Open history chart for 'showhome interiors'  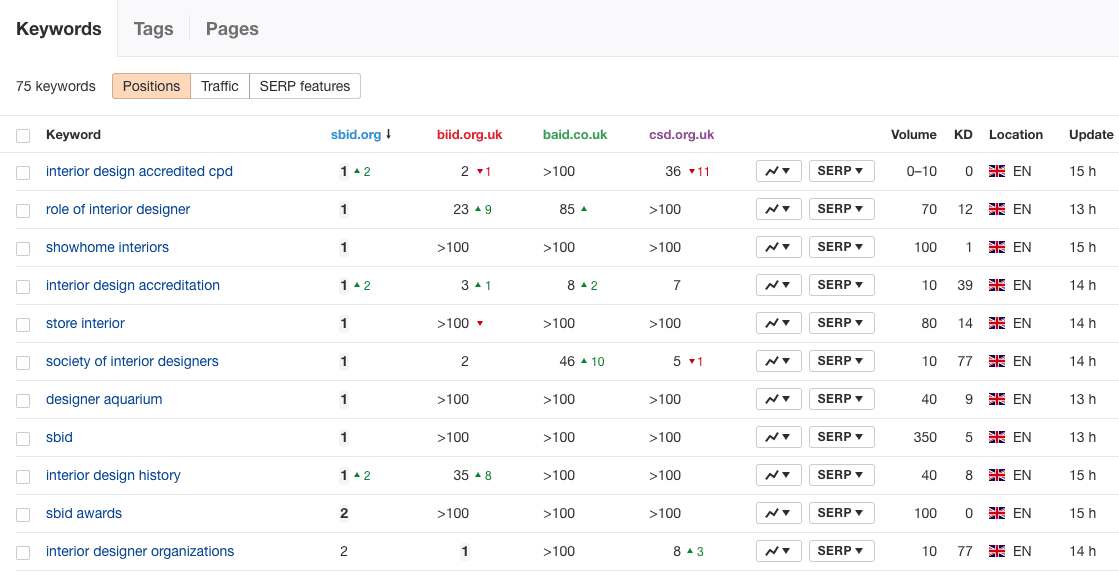coord(779,247)
